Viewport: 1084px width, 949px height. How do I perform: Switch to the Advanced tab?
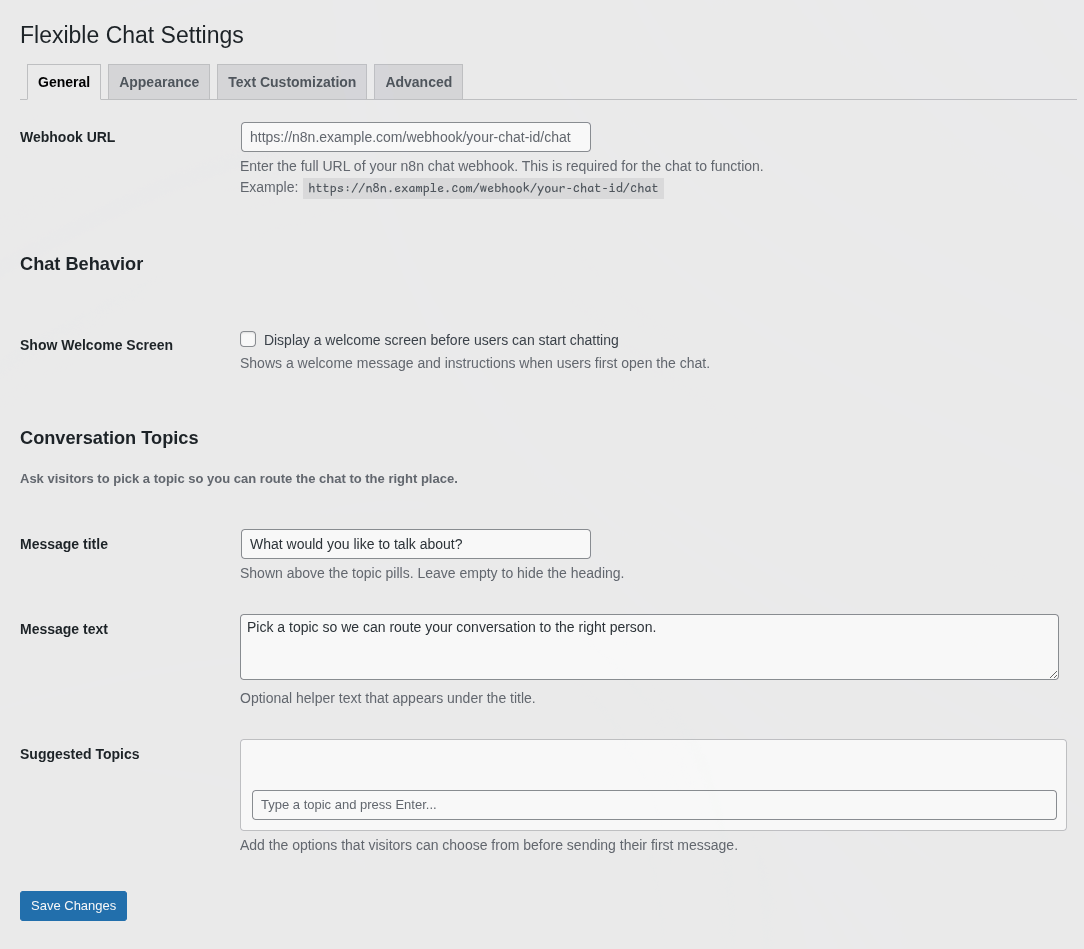pos(418,81)
